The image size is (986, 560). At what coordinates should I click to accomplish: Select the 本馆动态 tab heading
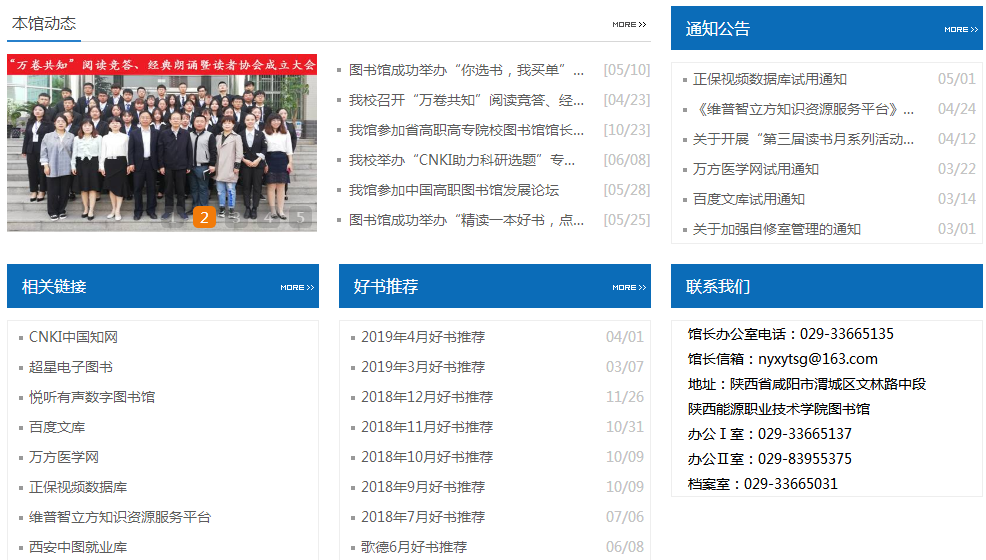44,24
